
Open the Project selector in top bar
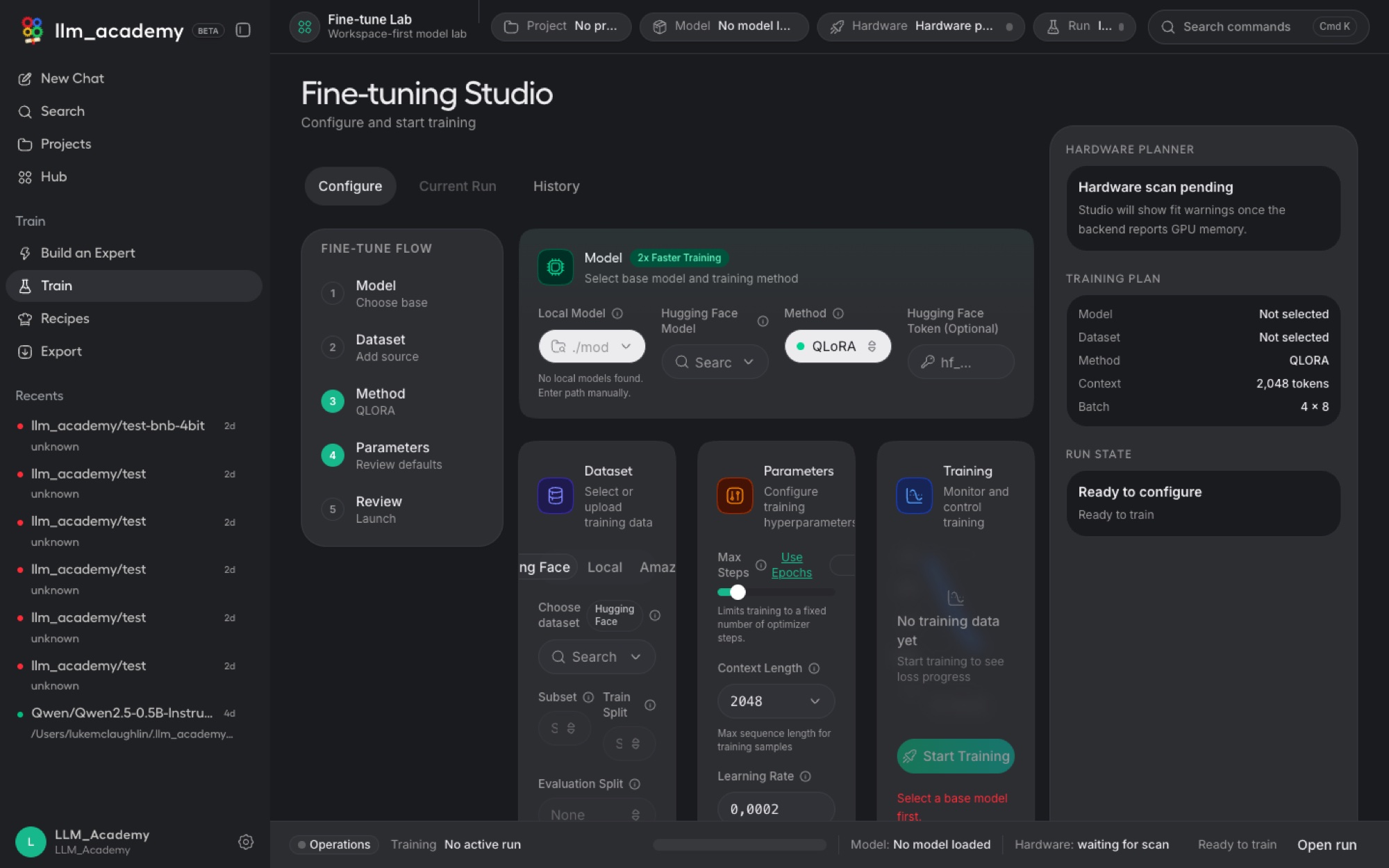click(x=561, y=26)
